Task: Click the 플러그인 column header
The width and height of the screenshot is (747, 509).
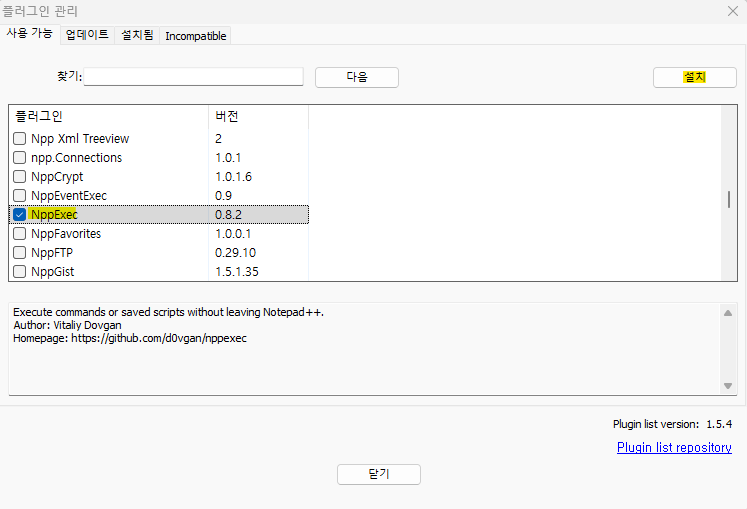Action: [109, 117]
